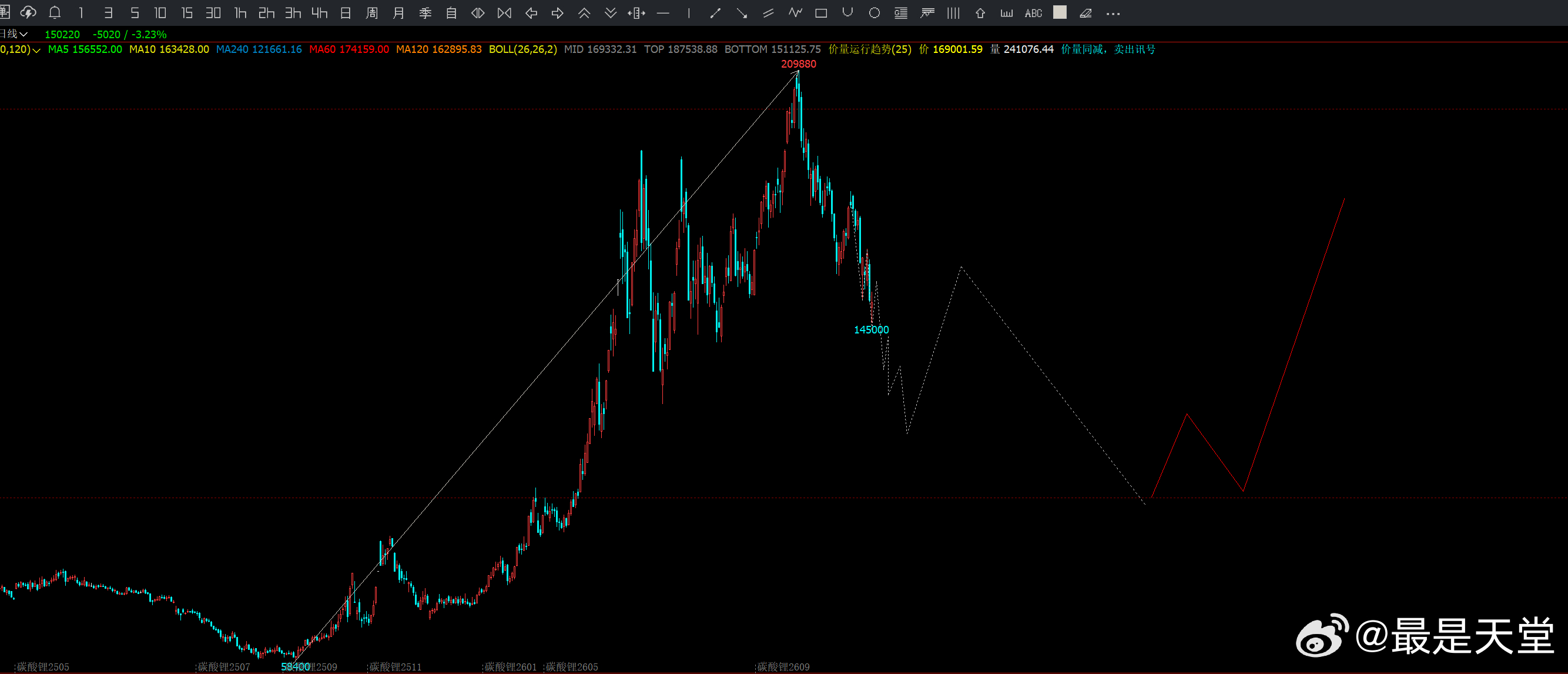Click the 碳酸锂2609 contract marker
The width and height of the screenshot is (1568, 674).
pyautogui.click(x=783, y=667)
